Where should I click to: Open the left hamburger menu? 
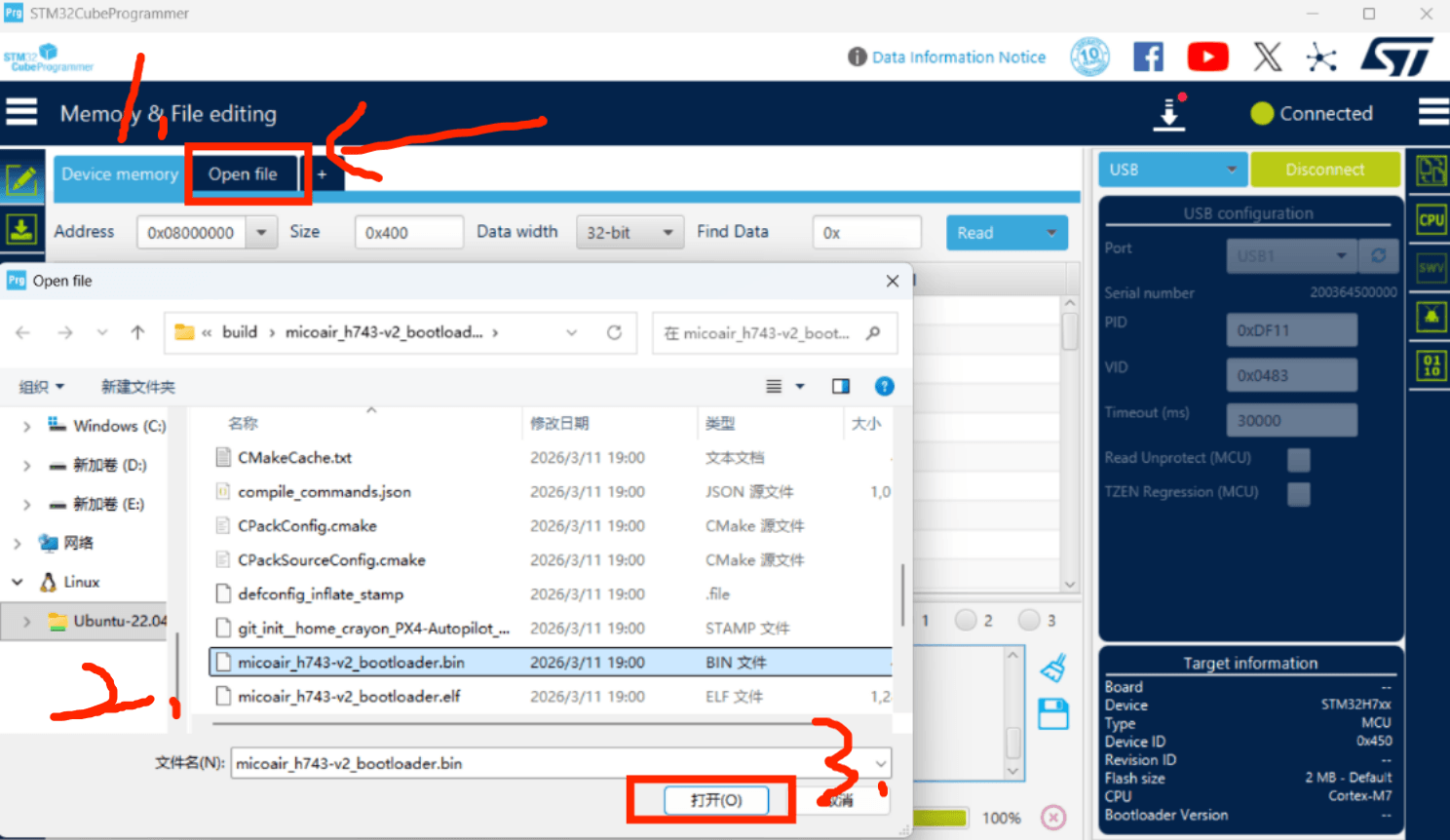(x=21, y=112)
